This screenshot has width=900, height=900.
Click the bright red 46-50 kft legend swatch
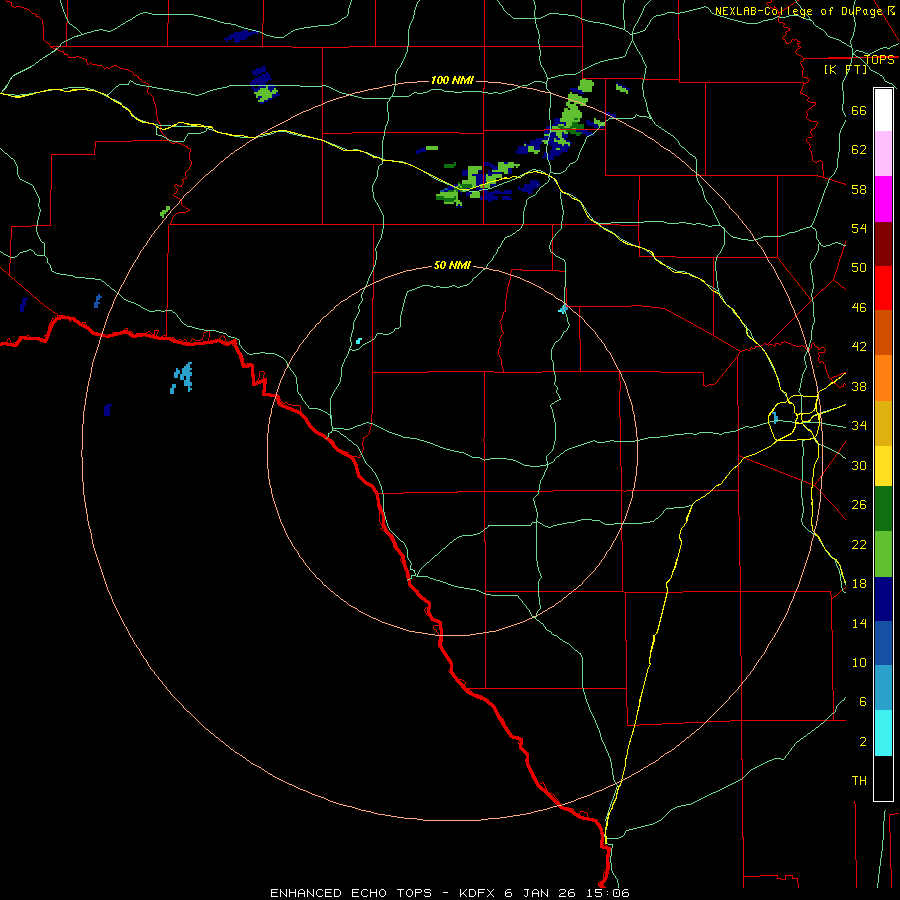click(883, 288)
